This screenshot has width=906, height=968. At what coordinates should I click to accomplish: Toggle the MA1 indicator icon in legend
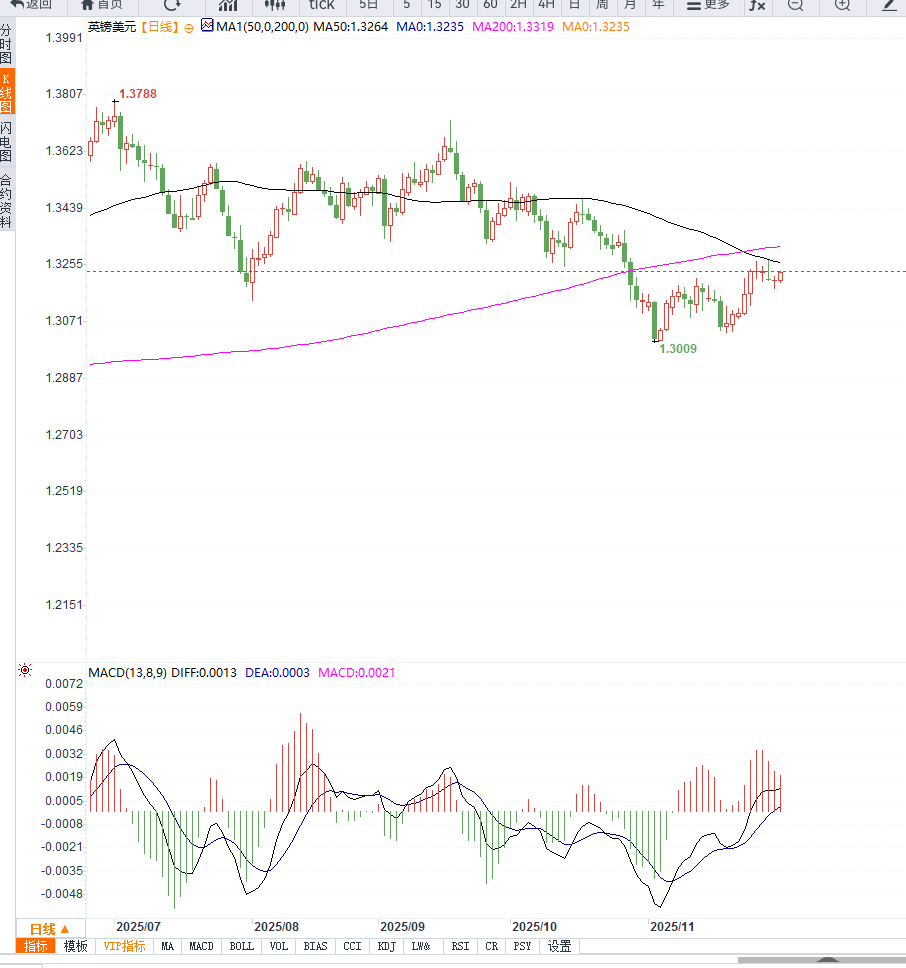[x=207, y=27]
